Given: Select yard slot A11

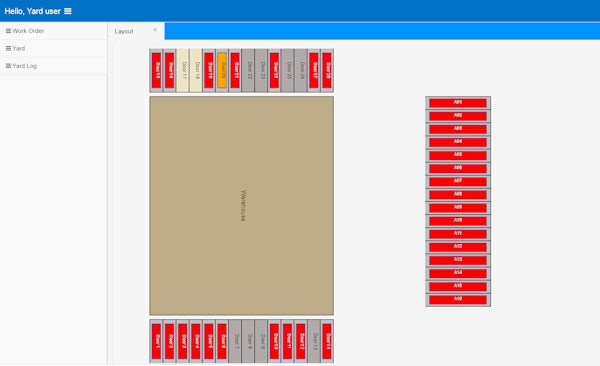Looking at the screenshot, I should point(458,234).
